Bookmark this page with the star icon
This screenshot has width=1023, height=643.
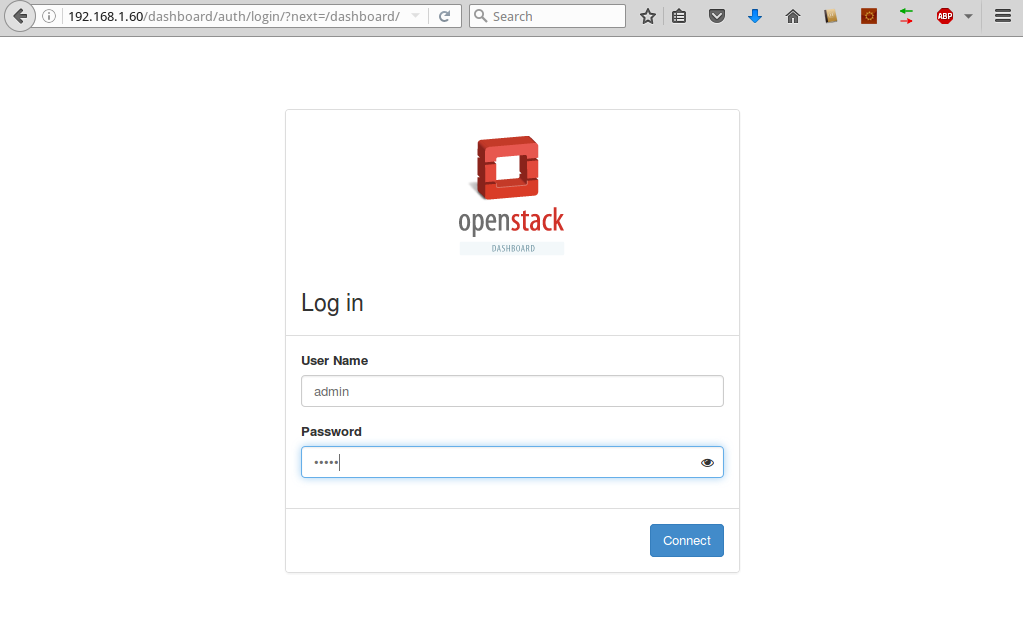point(648,16)
